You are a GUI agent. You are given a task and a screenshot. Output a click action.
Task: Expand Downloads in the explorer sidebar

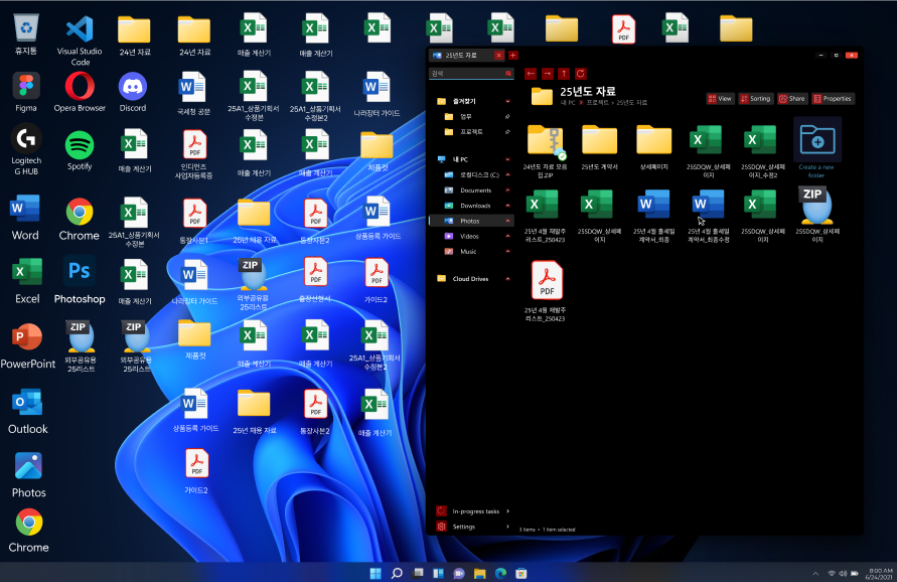coord(507,205)
